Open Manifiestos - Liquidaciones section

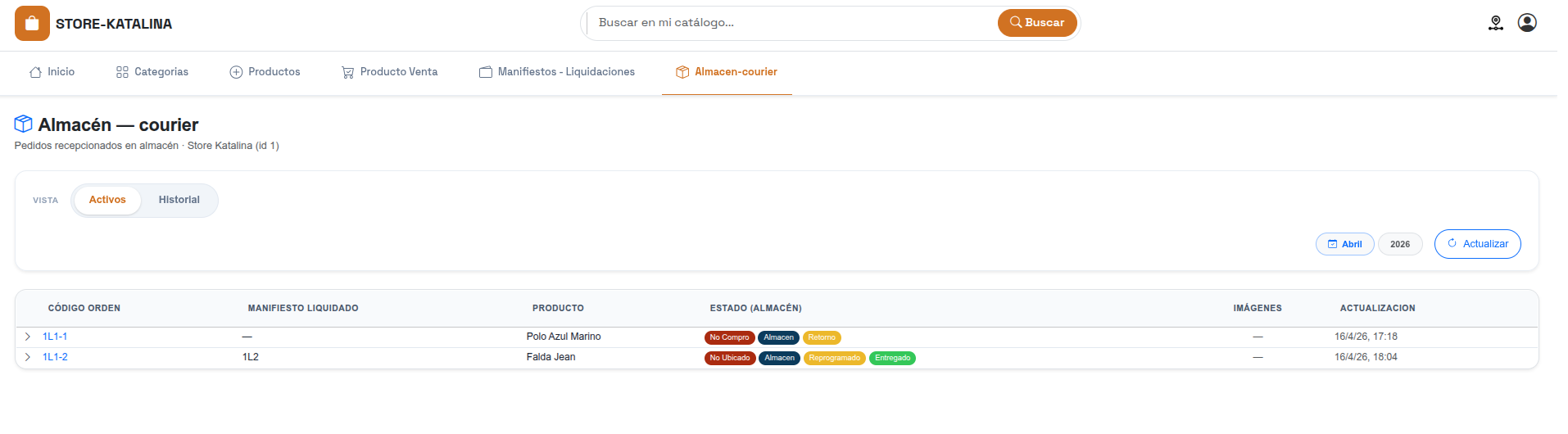pos(557,72)
